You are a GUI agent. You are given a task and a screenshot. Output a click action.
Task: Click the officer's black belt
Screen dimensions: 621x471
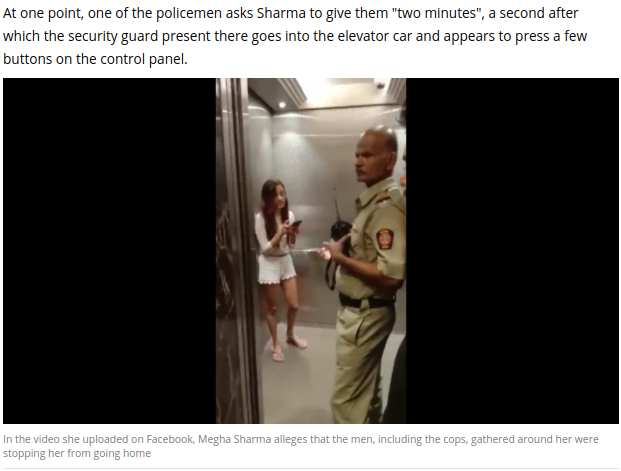[x=366, y=302]
